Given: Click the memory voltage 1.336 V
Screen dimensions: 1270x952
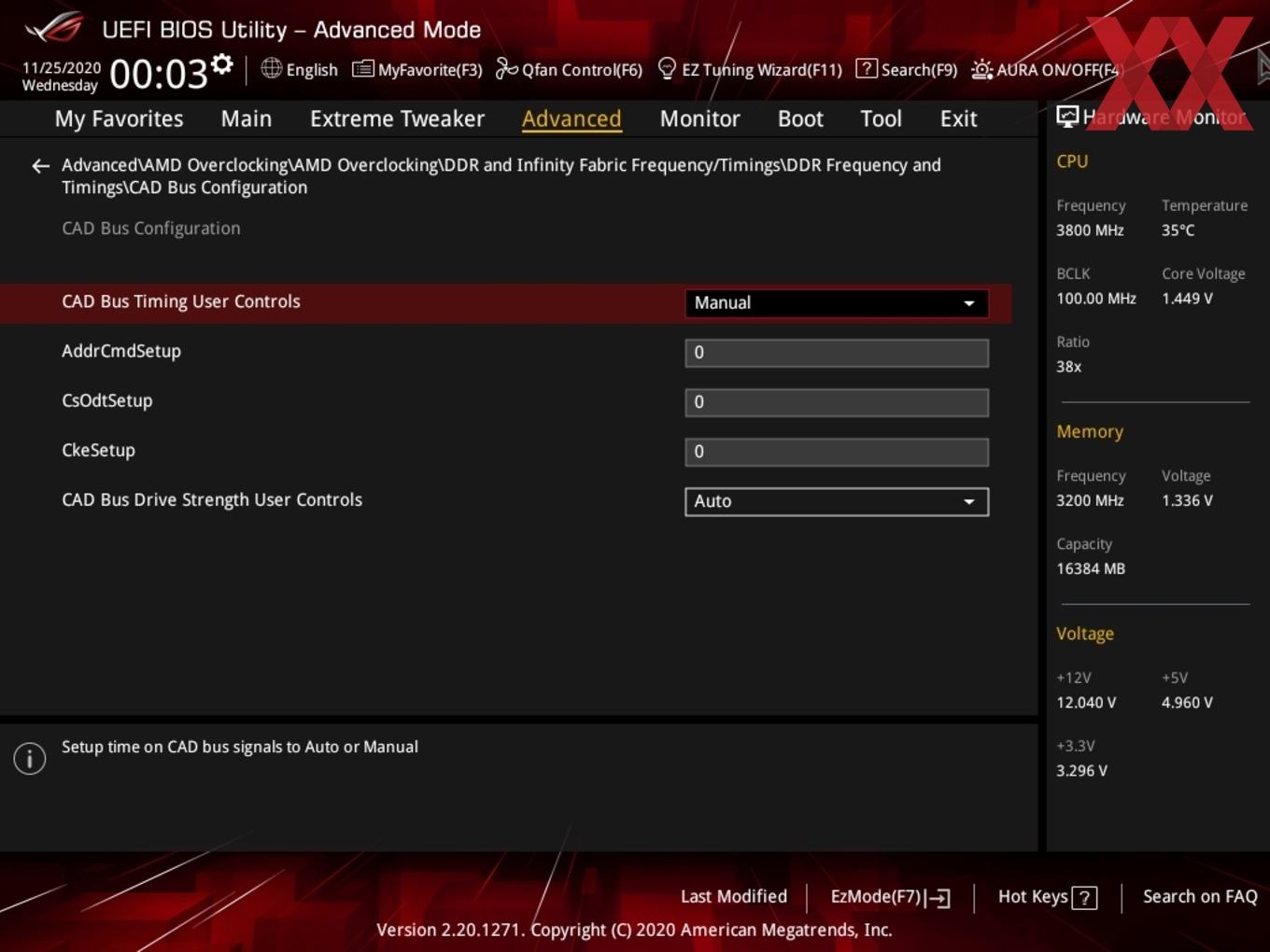Looking at the screenshot, I should click(x=1187, y=500).
